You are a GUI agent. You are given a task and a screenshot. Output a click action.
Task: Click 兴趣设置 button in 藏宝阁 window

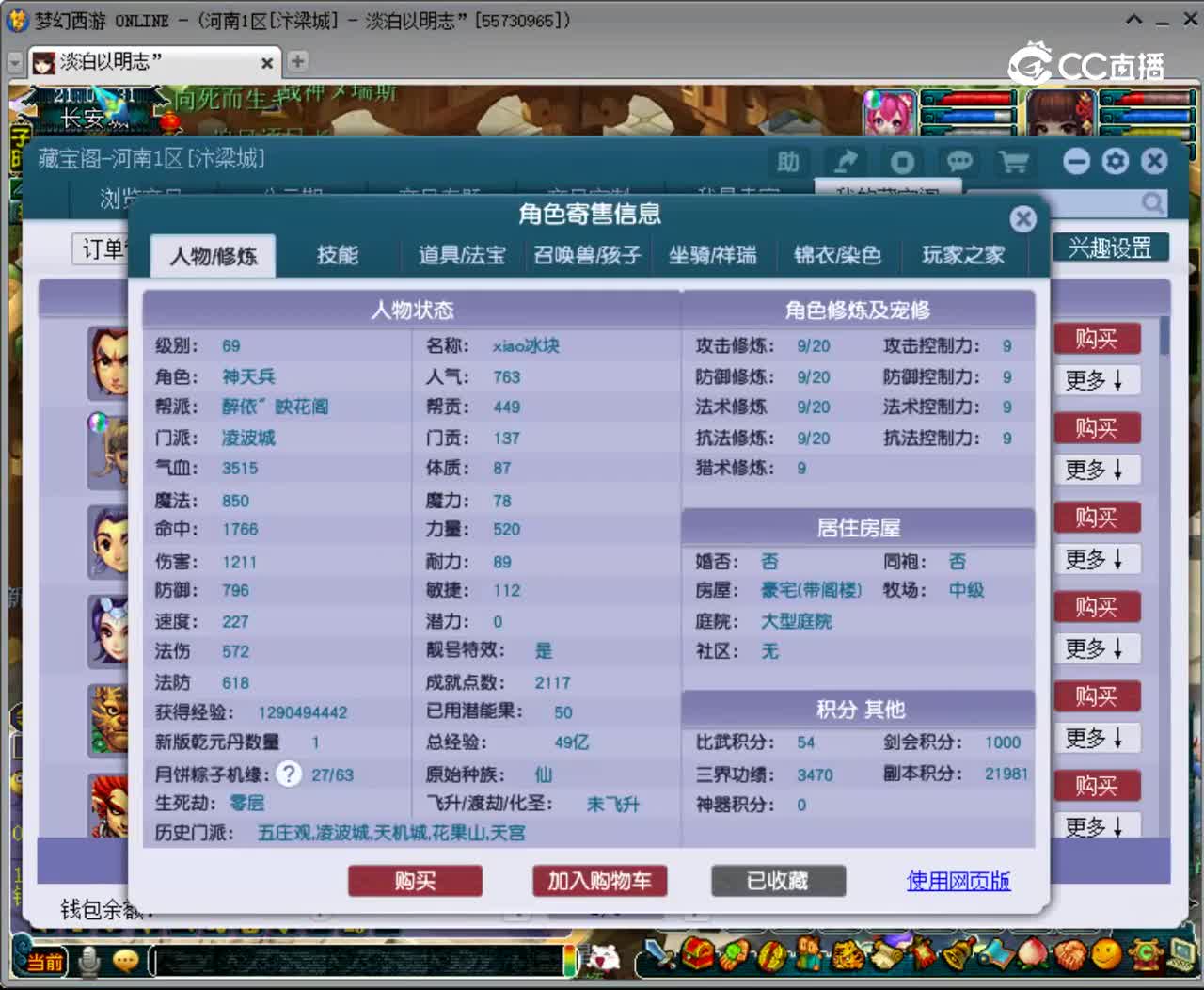(1110, 247)
